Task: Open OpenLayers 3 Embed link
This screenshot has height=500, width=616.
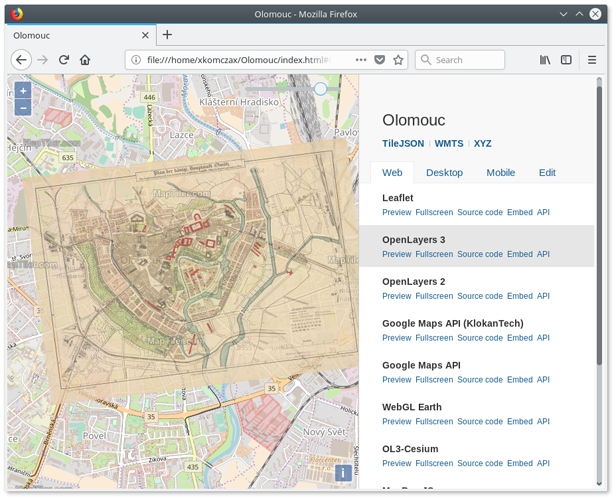Action: [520, 254]
